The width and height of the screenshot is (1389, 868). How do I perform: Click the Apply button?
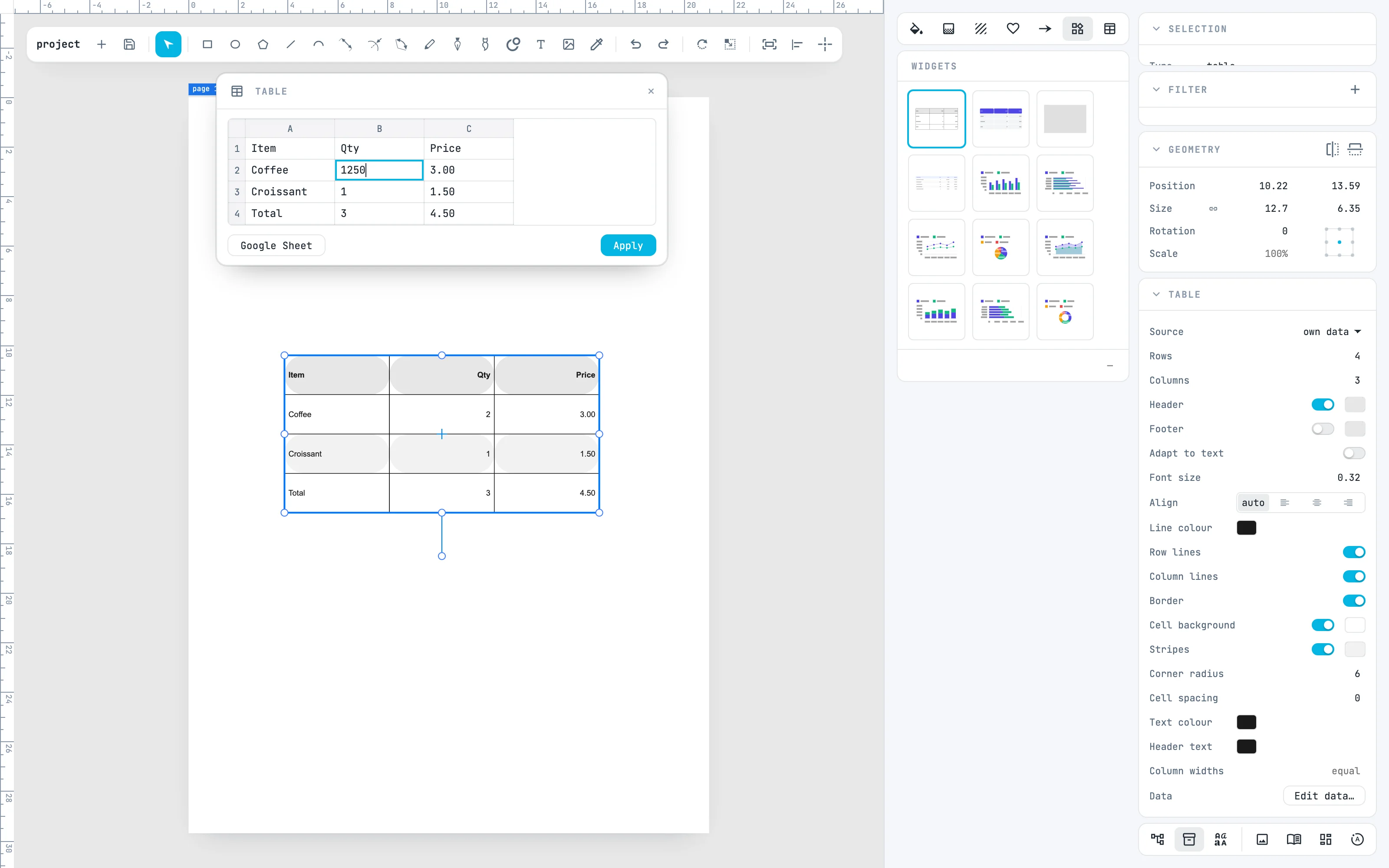[628, 246]
